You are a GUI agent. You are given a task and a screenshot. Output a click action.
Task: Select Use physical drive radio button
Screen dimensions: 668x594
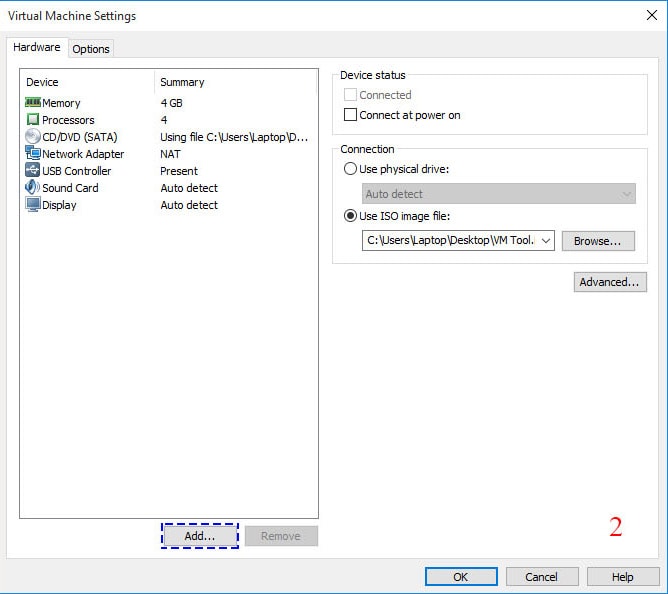pos(350,169)
